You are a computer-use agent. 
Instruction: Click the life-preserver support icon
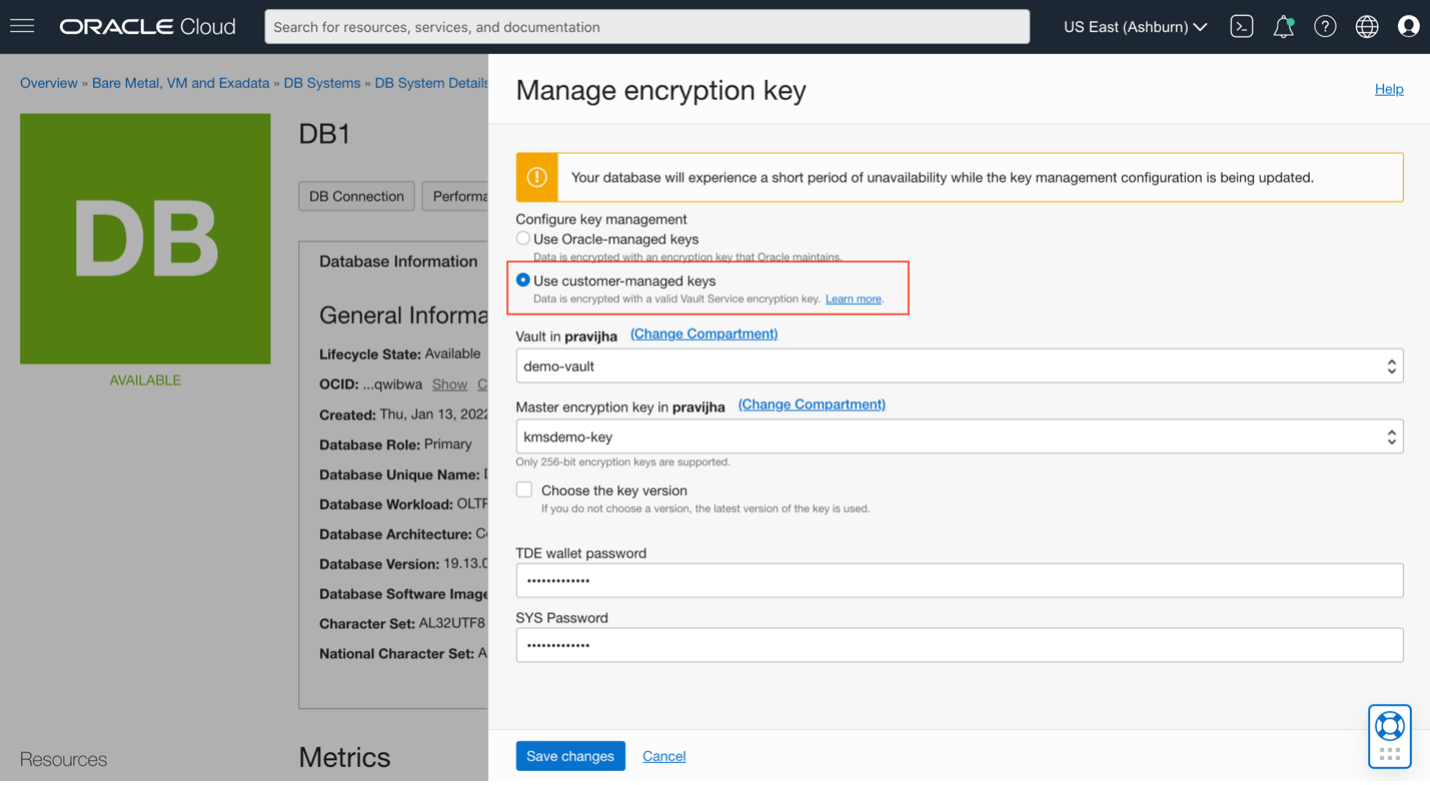point(1389,724)
